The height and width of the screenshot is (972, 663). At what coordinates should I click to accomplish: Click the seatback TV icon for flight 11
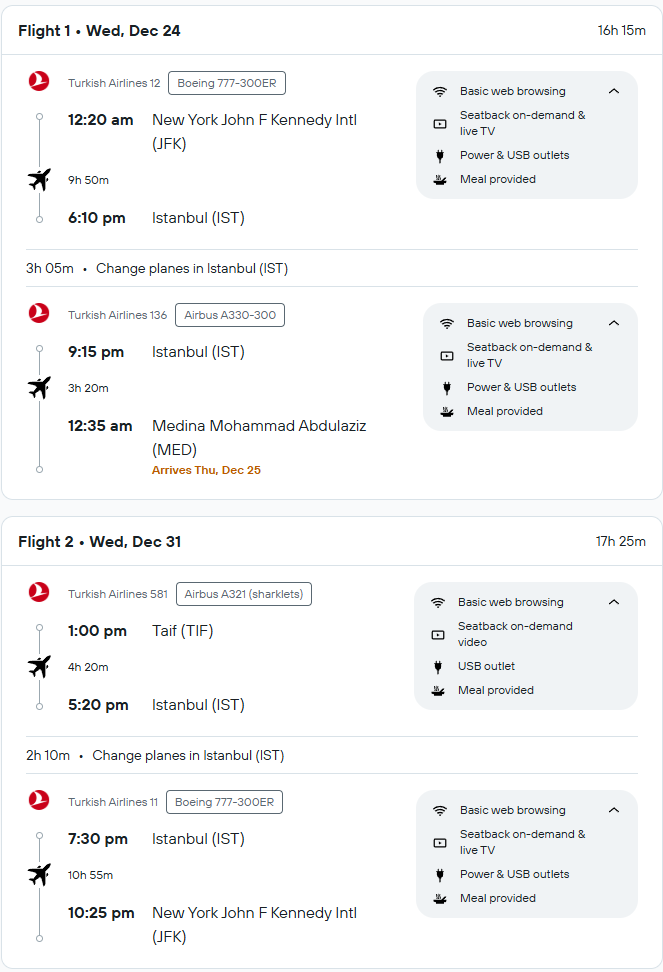point(440,843)
